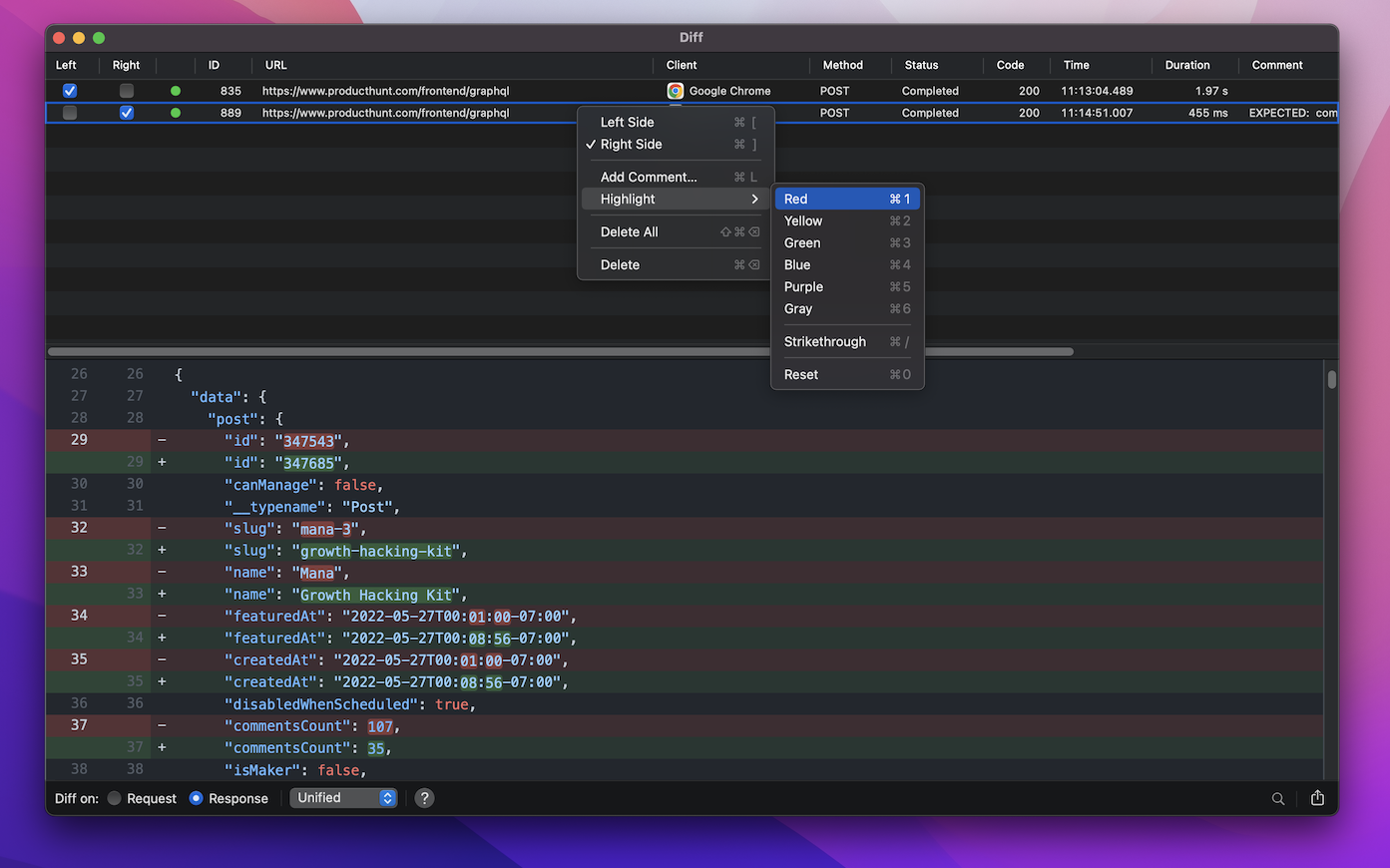Sort by the Method column header

point(843,65)
